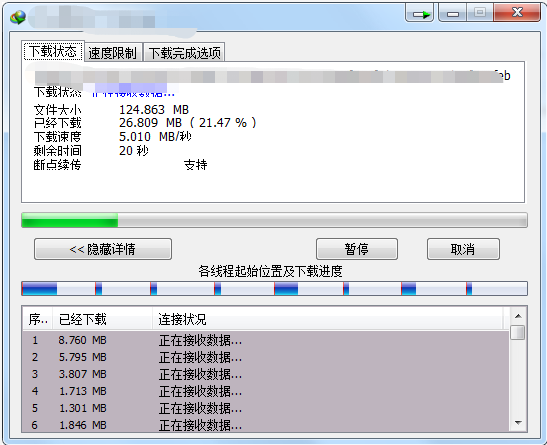Click the 连接状况 column header
This screenshot has width=547, height=445.
(x=328, y=319)
